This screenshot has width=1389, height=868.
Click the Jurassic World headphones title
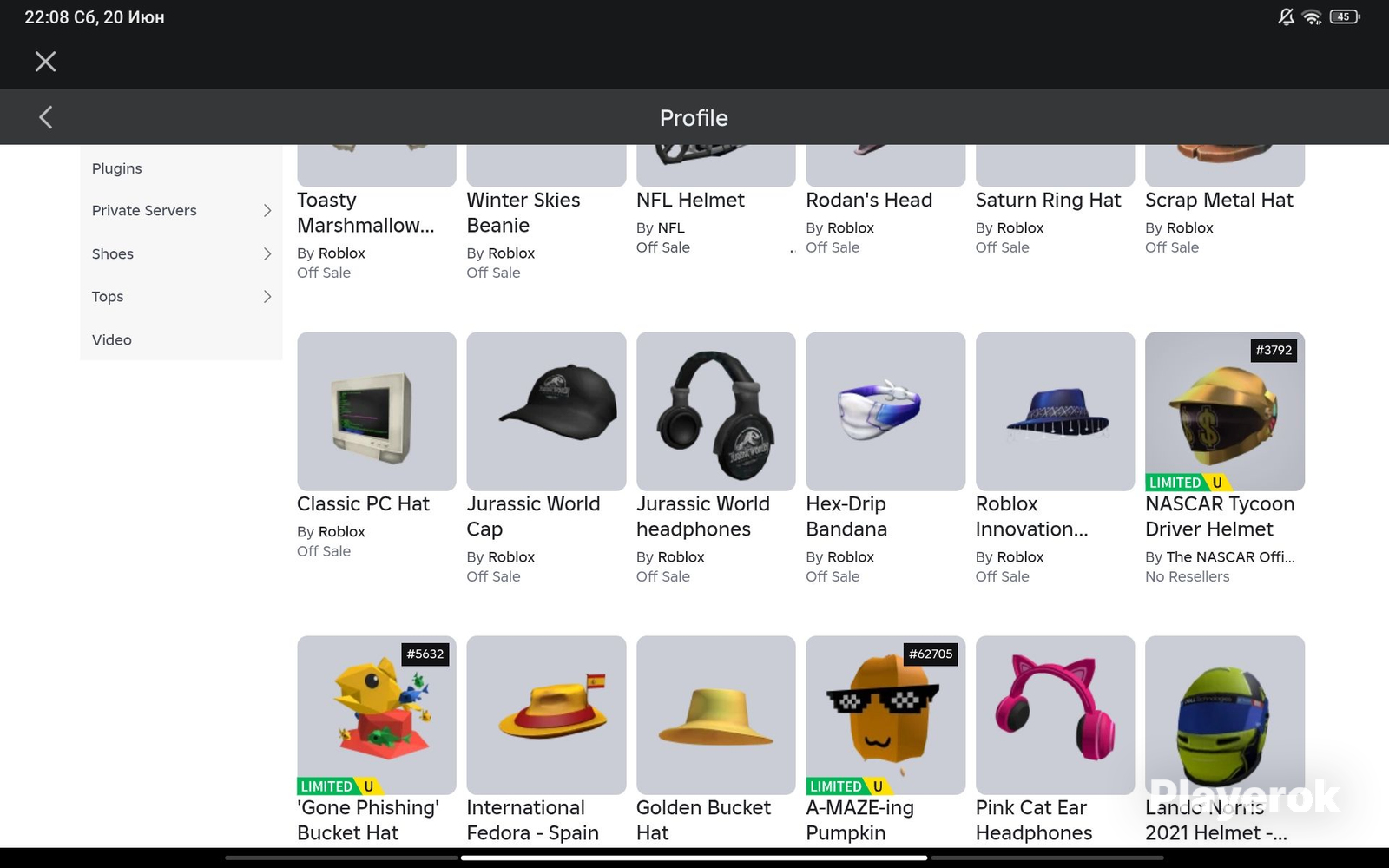point(703,516)
